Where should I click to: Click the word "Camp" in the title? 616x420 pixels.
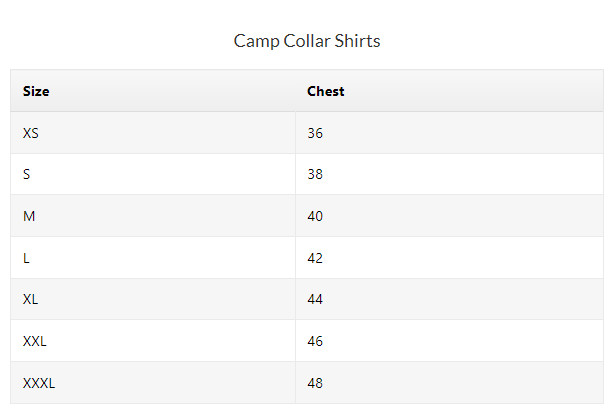tap(255, 41)
